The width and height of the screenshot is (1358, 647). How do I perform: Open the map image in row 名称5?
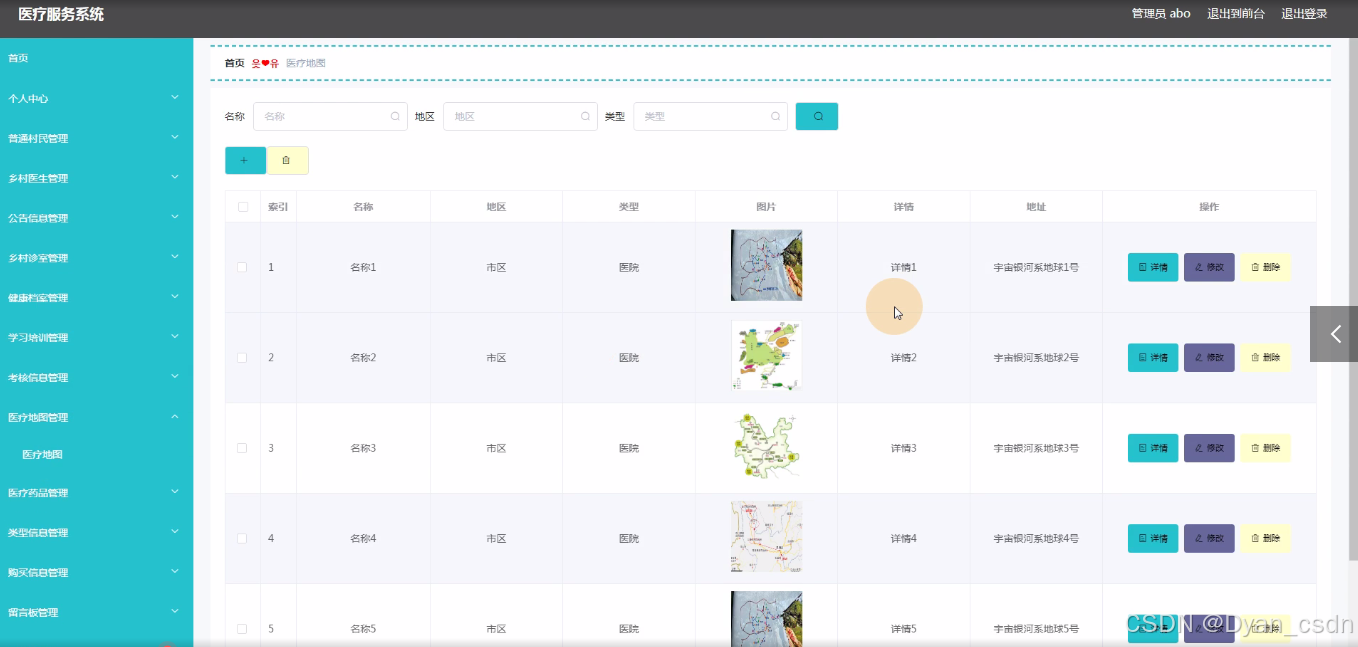(x=766, y=619)
